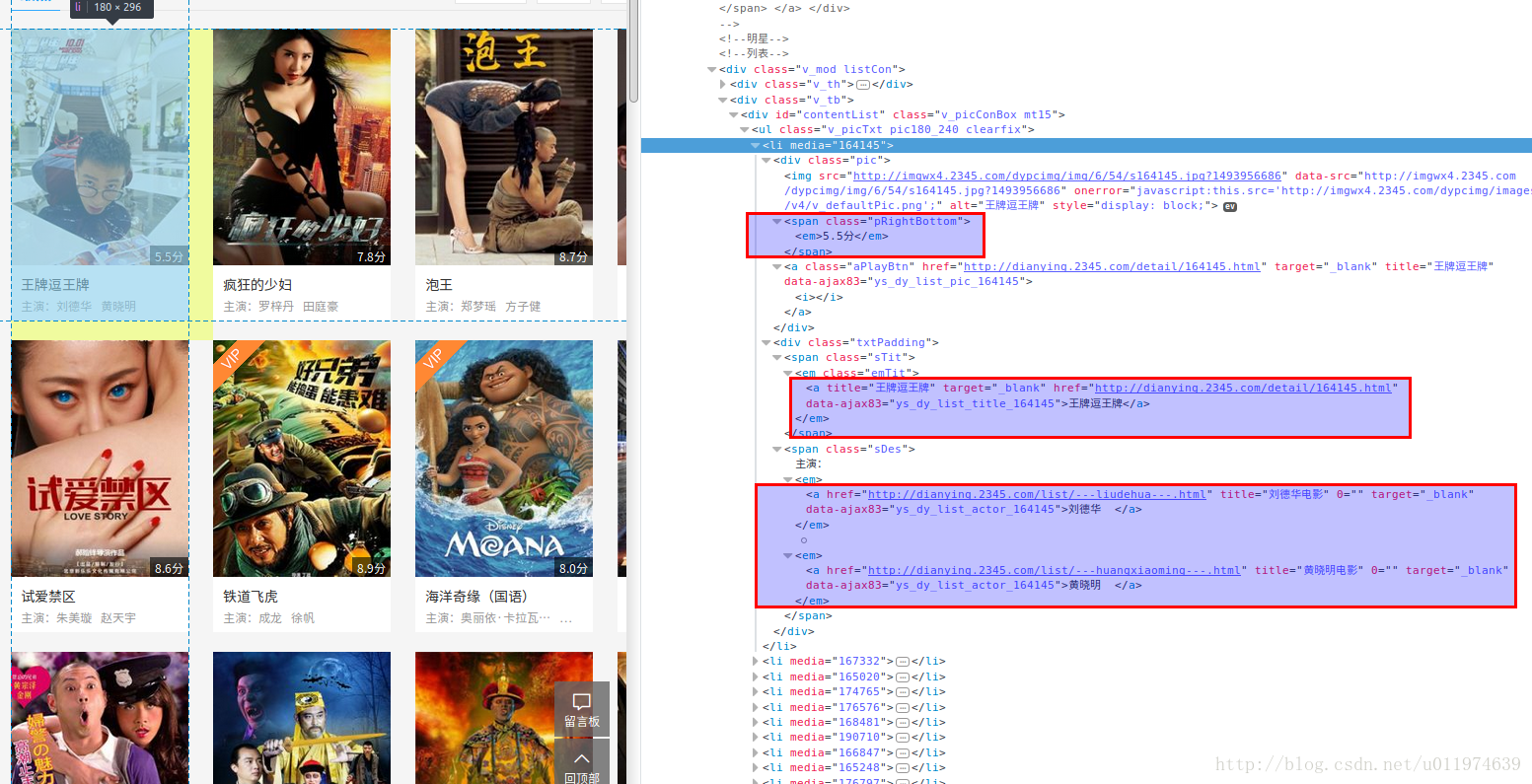The width and height of the screenshot is (1532, 784).
Task: Click the Moana 海洋奇缘 movie poster
Action: coord(504,459)
